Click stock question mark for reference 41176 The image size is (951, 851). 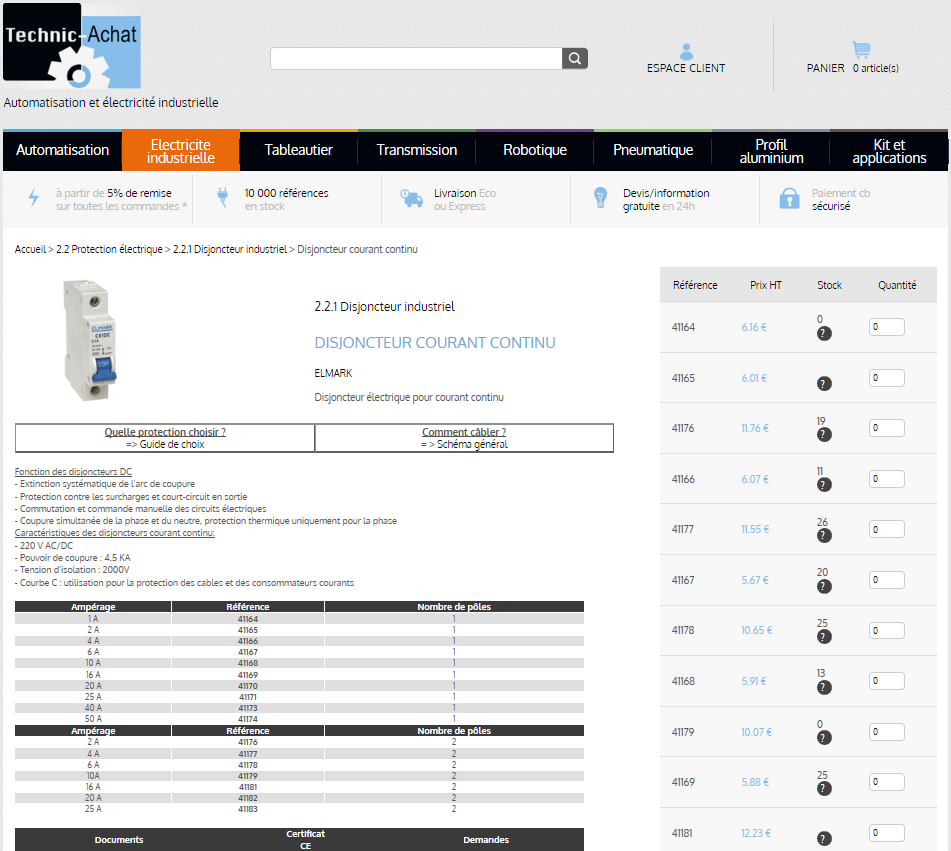[x=824, y=434]
